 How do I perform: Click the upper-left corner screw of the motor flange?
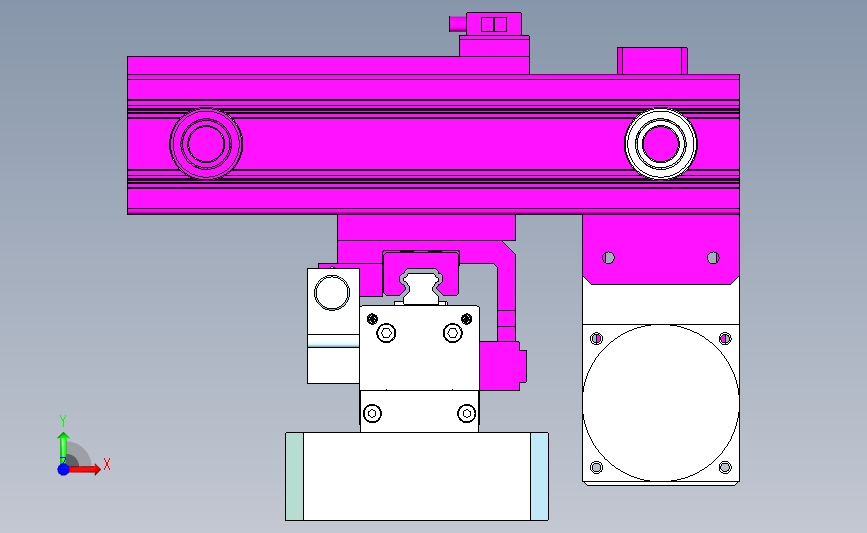597,338
